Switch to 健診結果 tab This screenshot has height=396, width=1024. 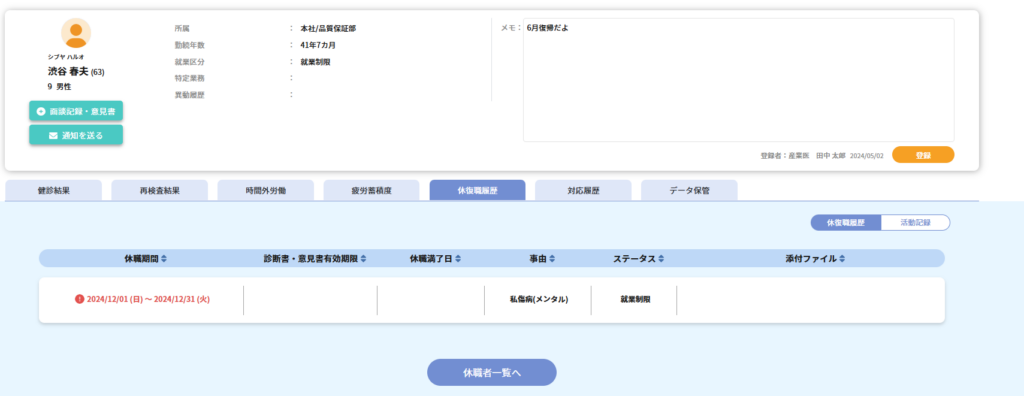54,191
